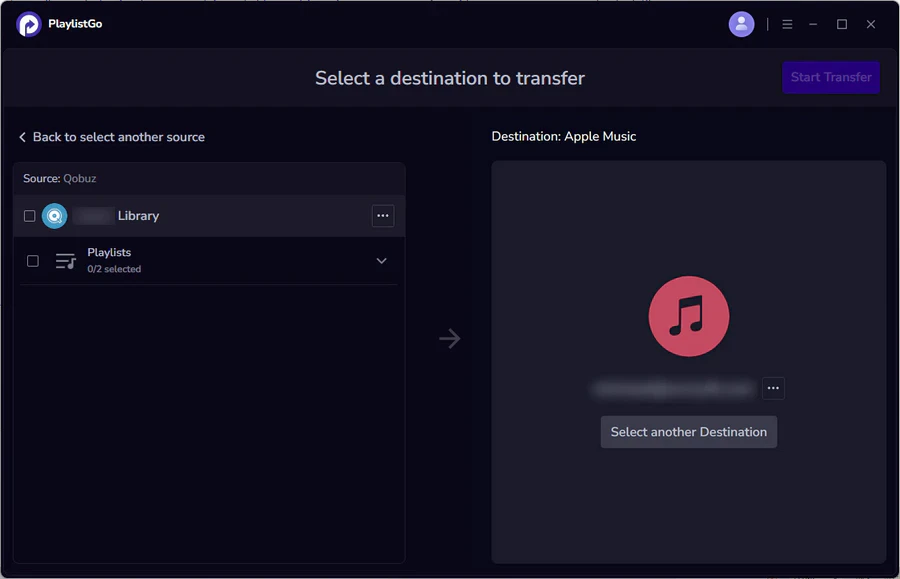900x579 pixels.
Task: Close the PlaylistGo window
Action: tap(871, 24)
